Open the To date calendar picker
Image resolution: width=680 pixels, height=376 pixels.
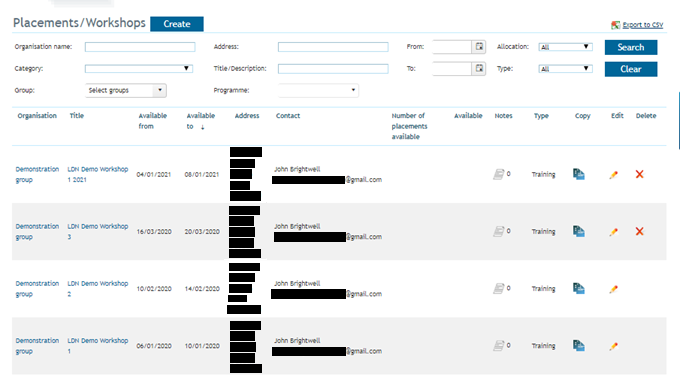click(479, 68)
